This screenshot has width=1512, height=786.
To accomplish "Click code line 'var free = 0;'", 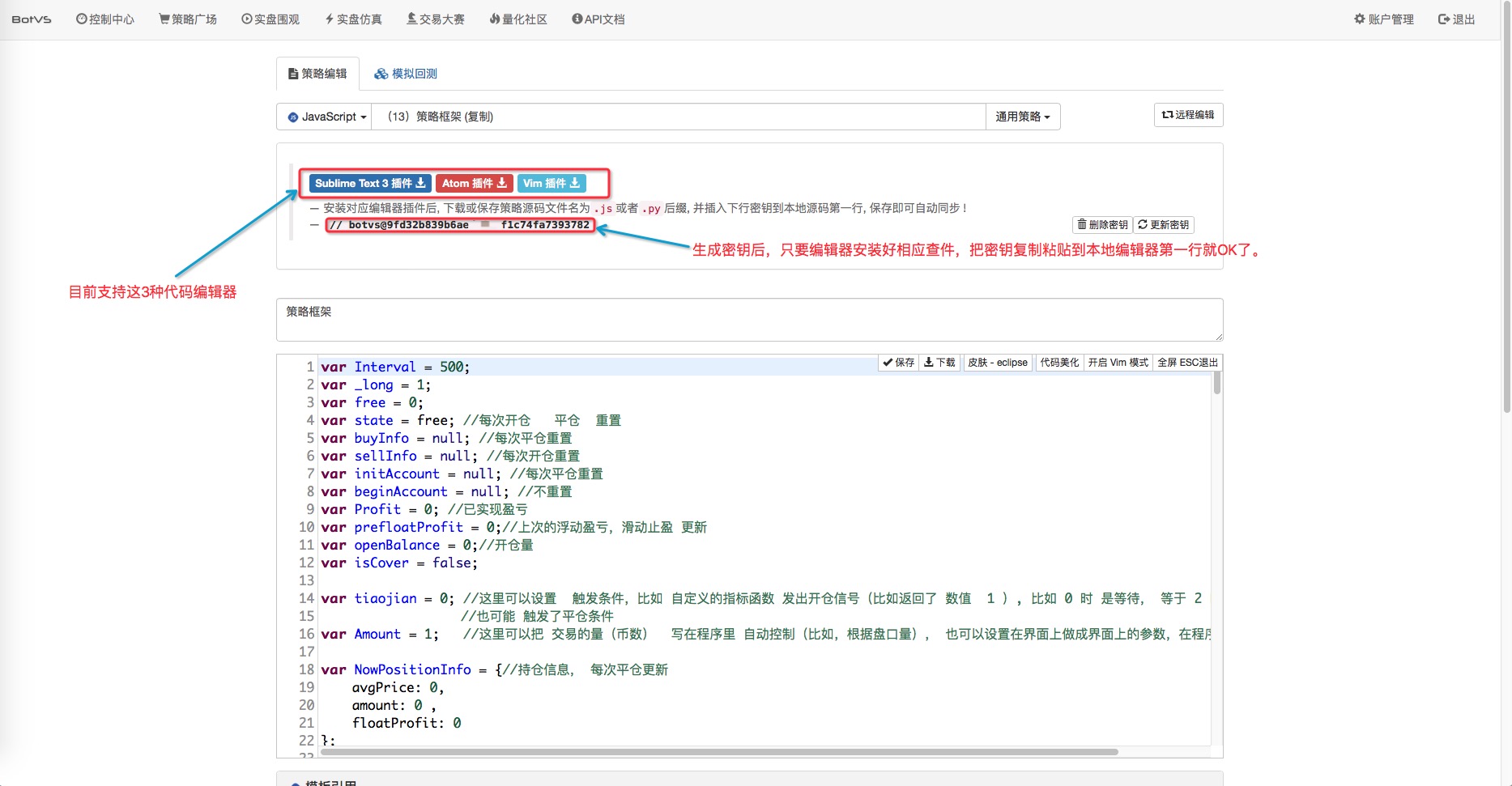I will 372,402.
